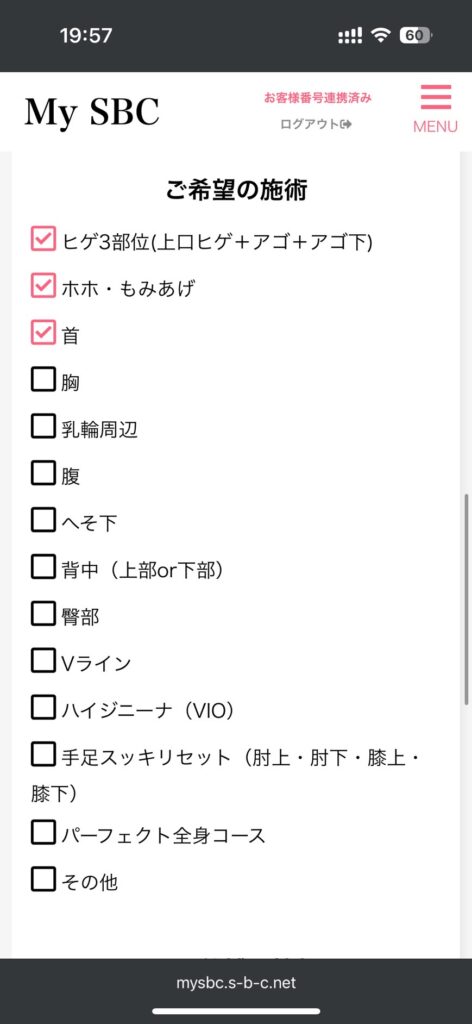Tap the mysbc.s-b-c.net address bar

236,982
